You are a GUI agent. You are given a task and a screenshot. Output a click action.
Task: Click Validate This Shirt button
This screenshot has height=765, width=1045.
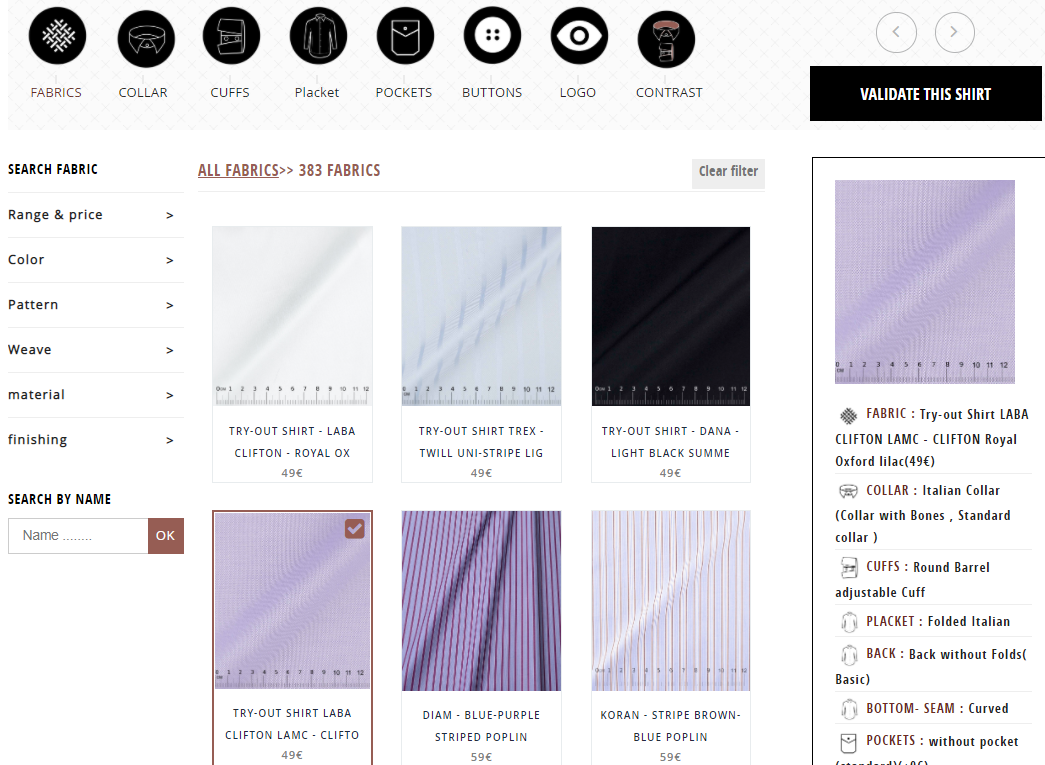click(926, 93)
